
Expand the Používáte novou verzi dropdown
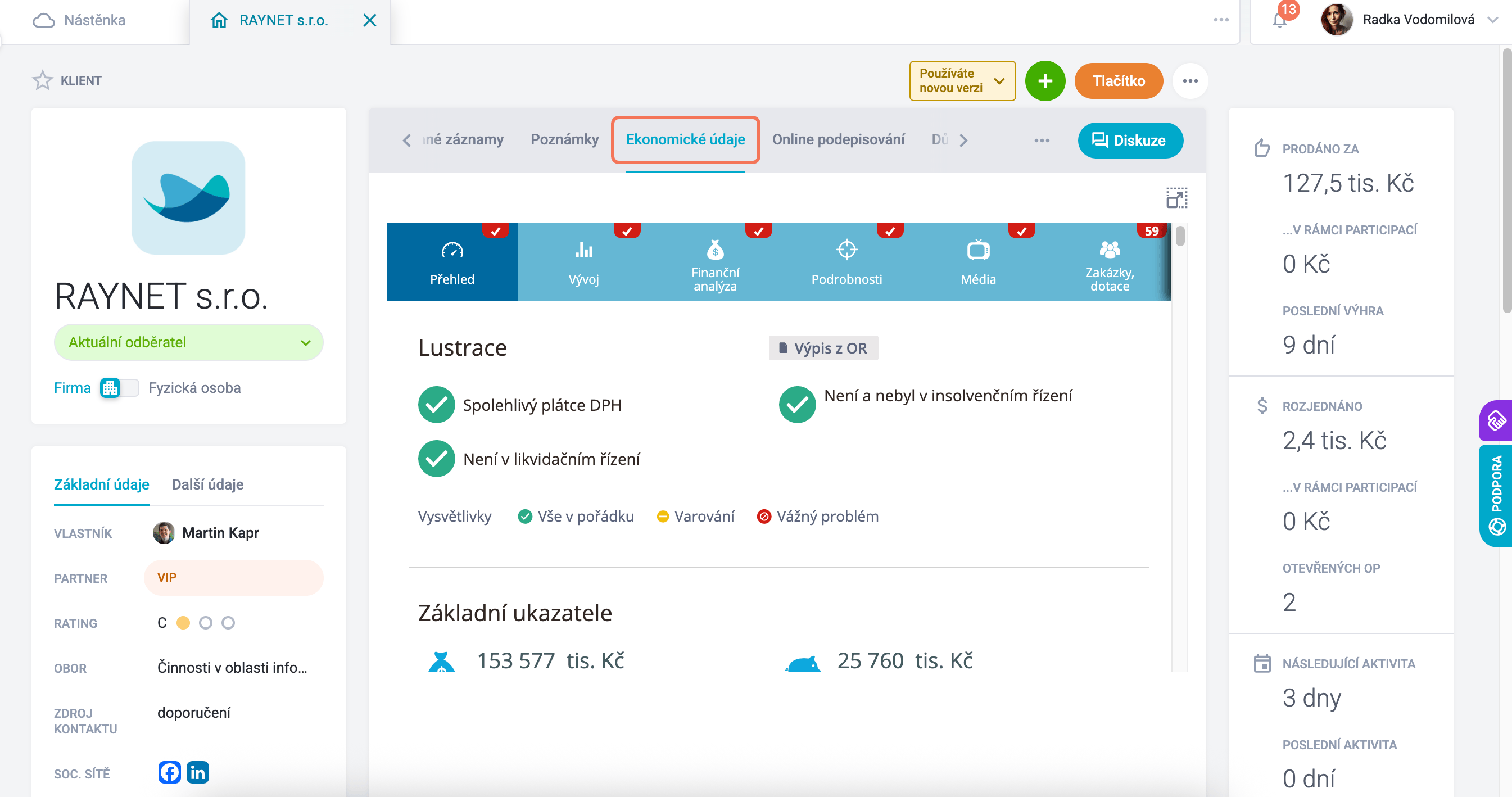click(962, 81)
